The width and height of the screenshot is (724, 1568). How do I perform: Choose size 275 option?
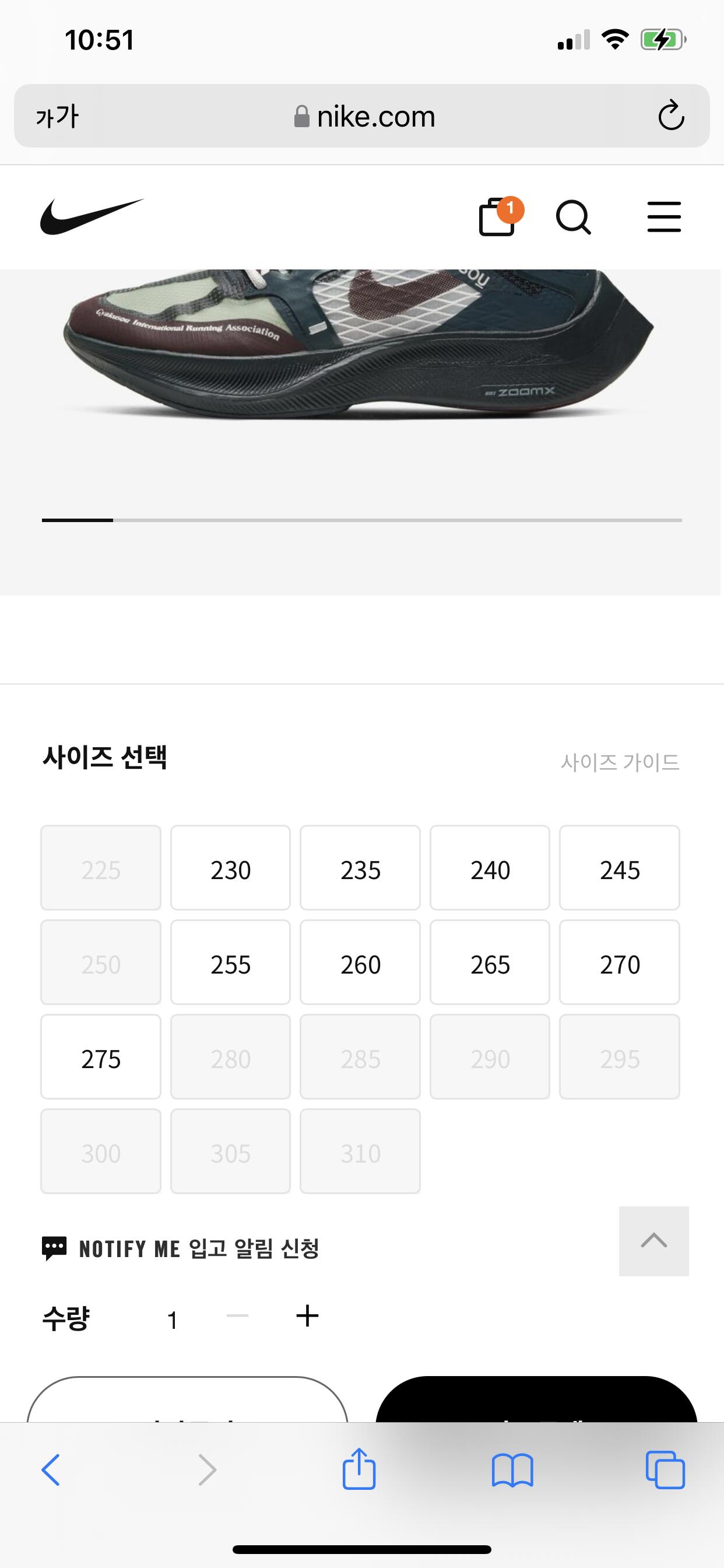click(x=101, y=1058)
